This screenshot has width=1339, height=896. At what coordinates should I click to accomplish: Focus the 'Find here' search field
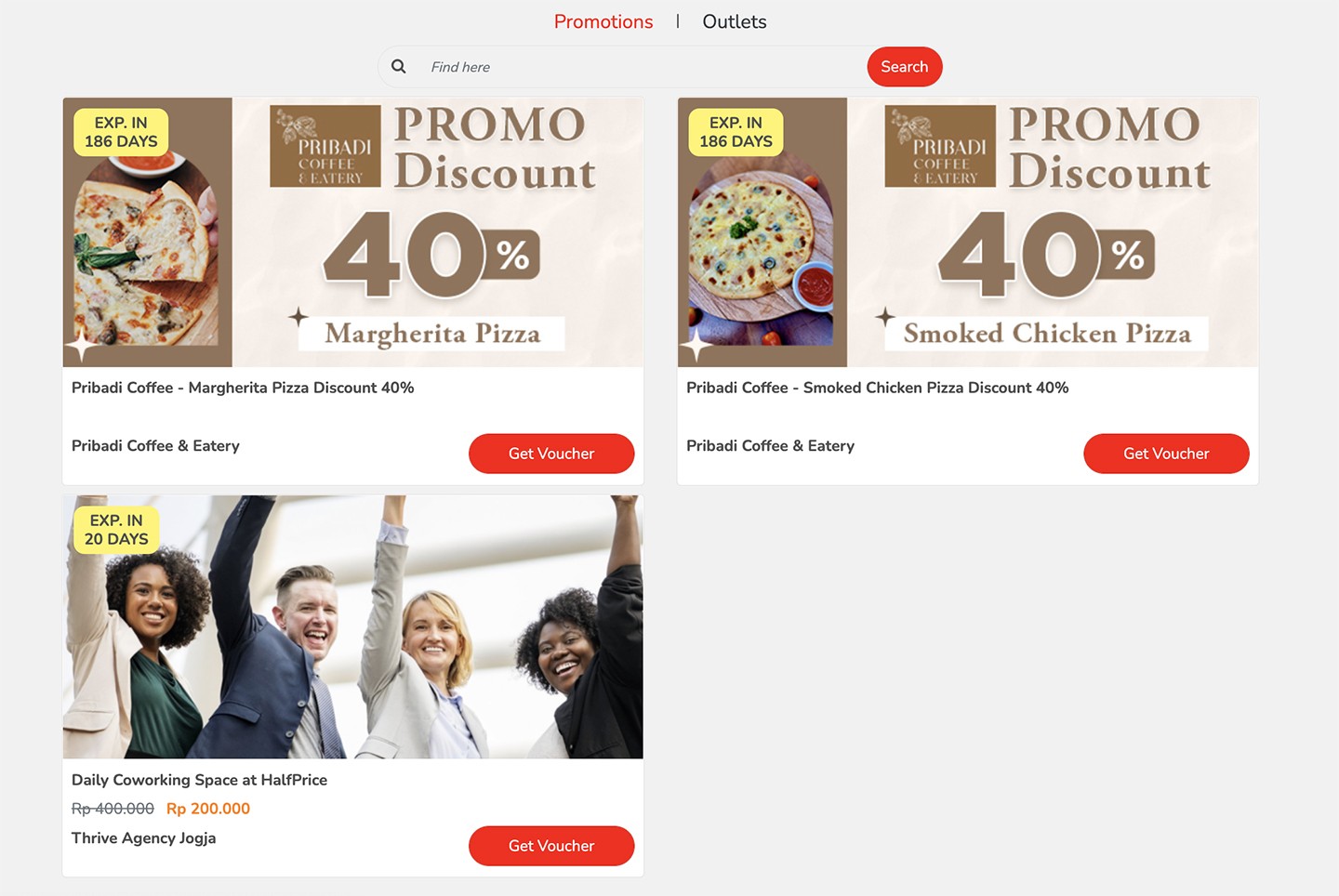(642, 67)
